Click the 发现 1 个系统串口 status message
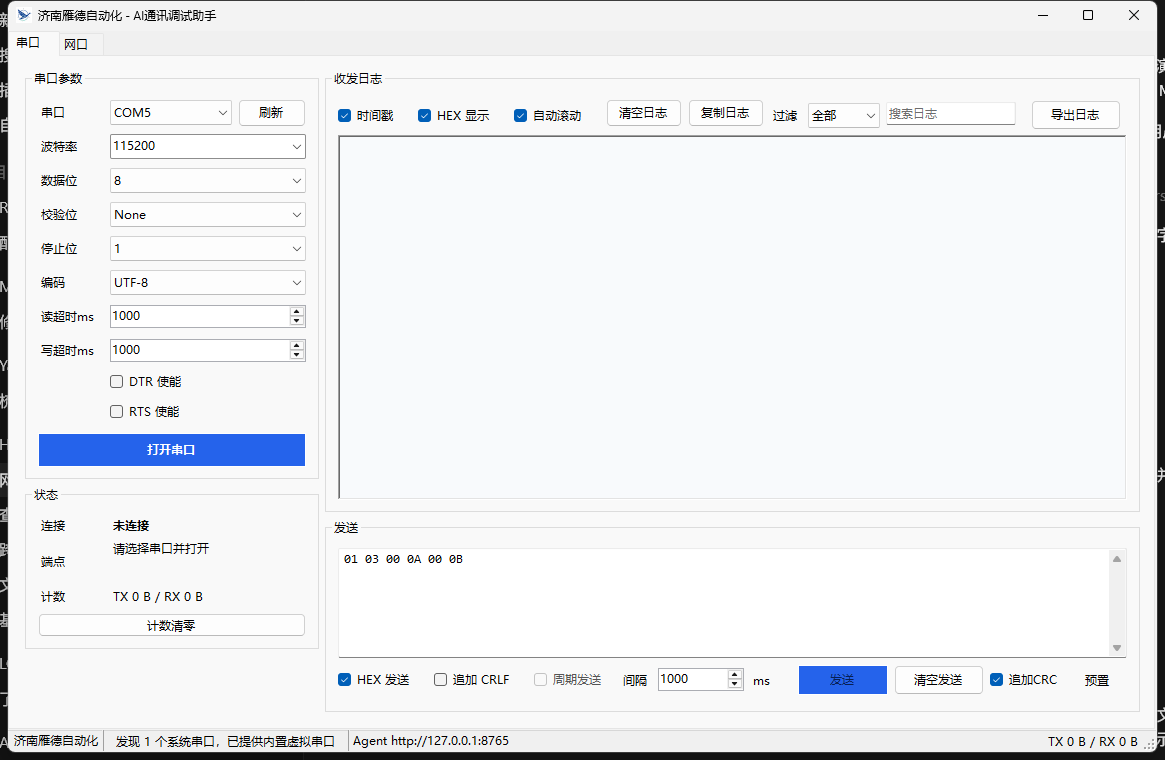 [225, 741]
